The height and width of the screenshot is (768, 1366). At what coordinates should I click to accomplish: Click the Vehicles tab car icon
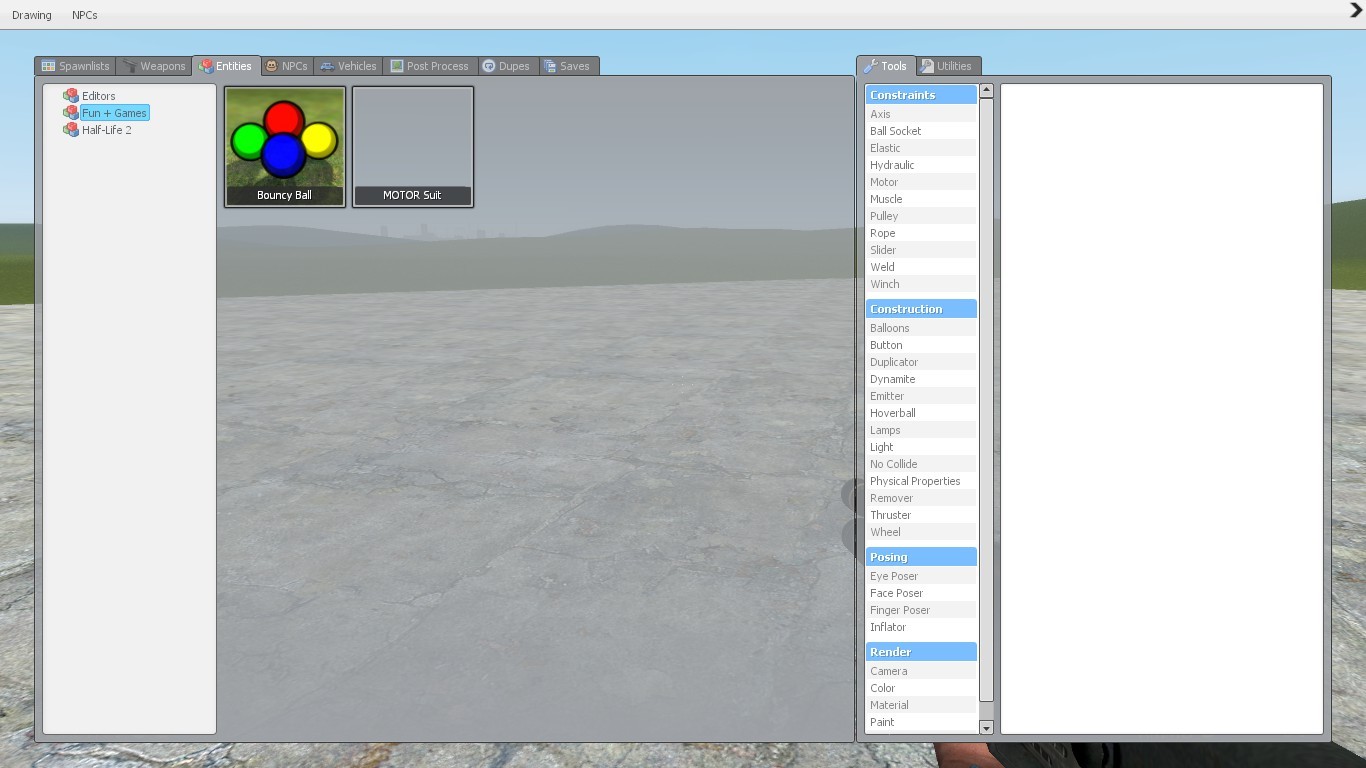pyautogui.click(x=327, y=66)
